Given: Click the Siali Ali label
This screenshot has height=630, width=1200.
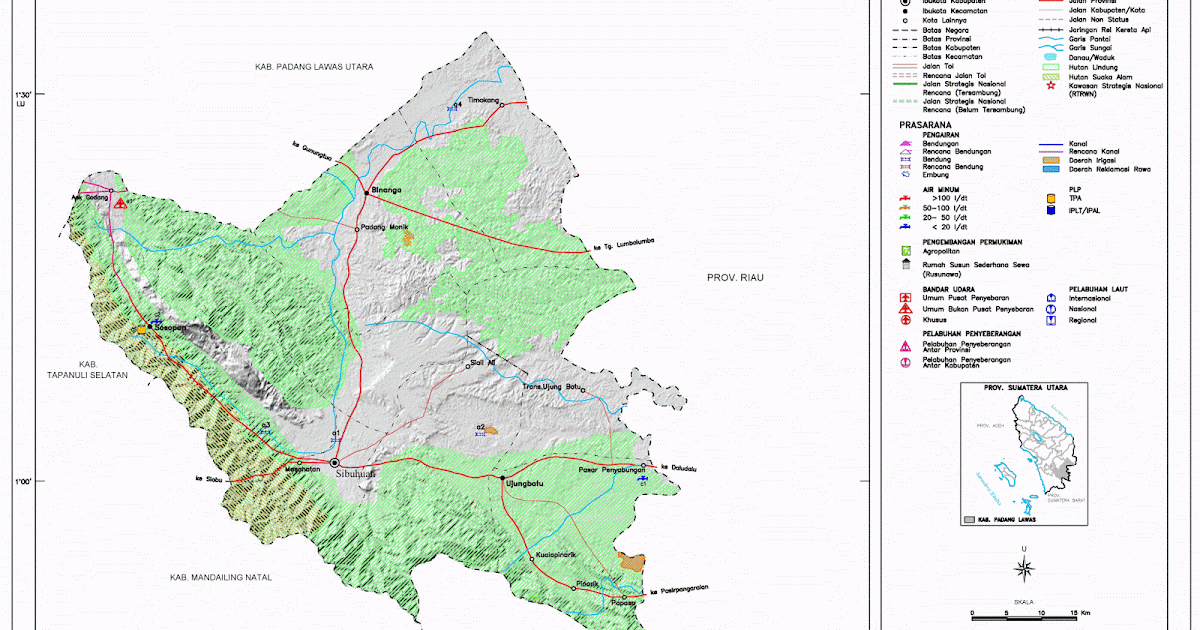Looking at the screenshot, I should tap(485, 363).
